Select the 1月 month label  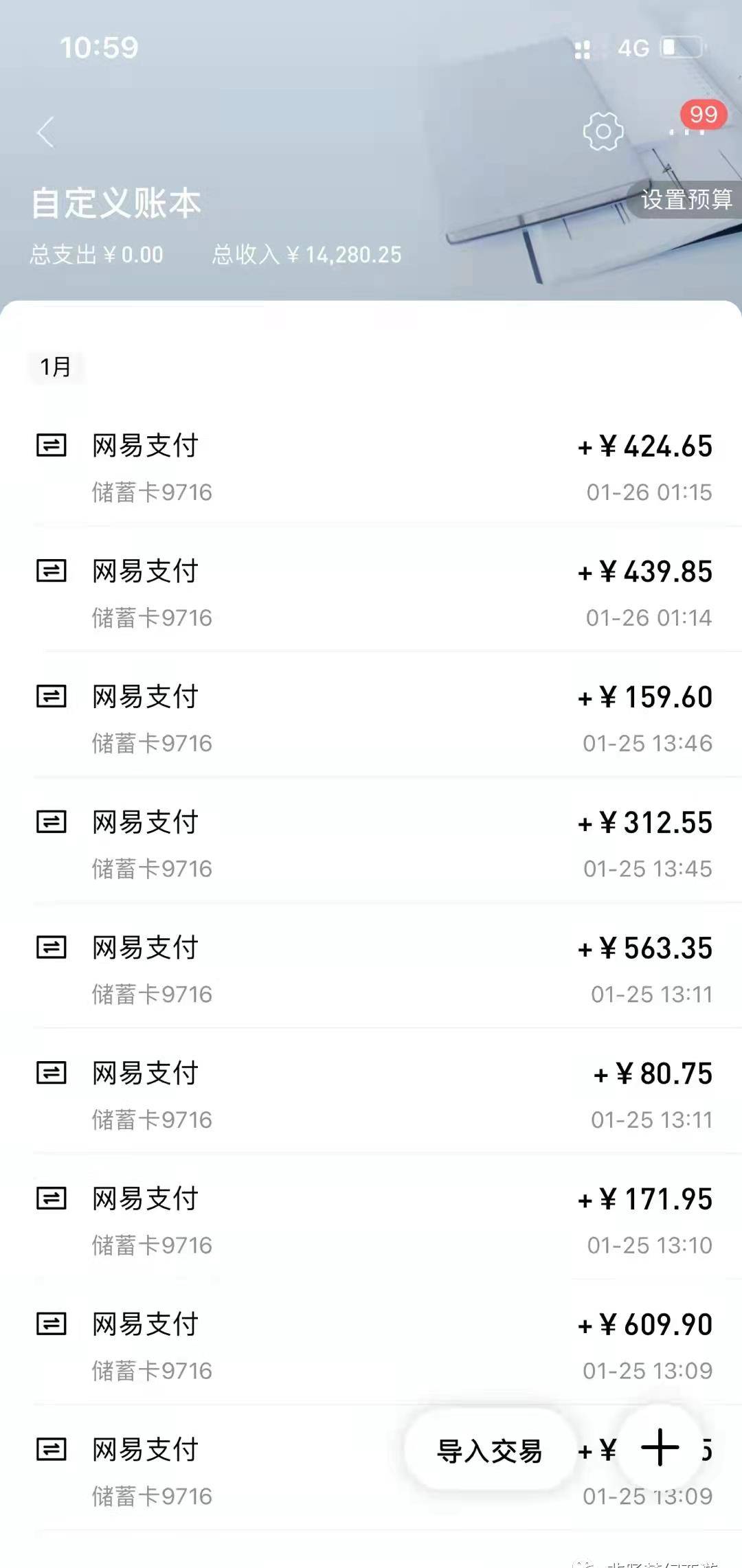point(56,367)
